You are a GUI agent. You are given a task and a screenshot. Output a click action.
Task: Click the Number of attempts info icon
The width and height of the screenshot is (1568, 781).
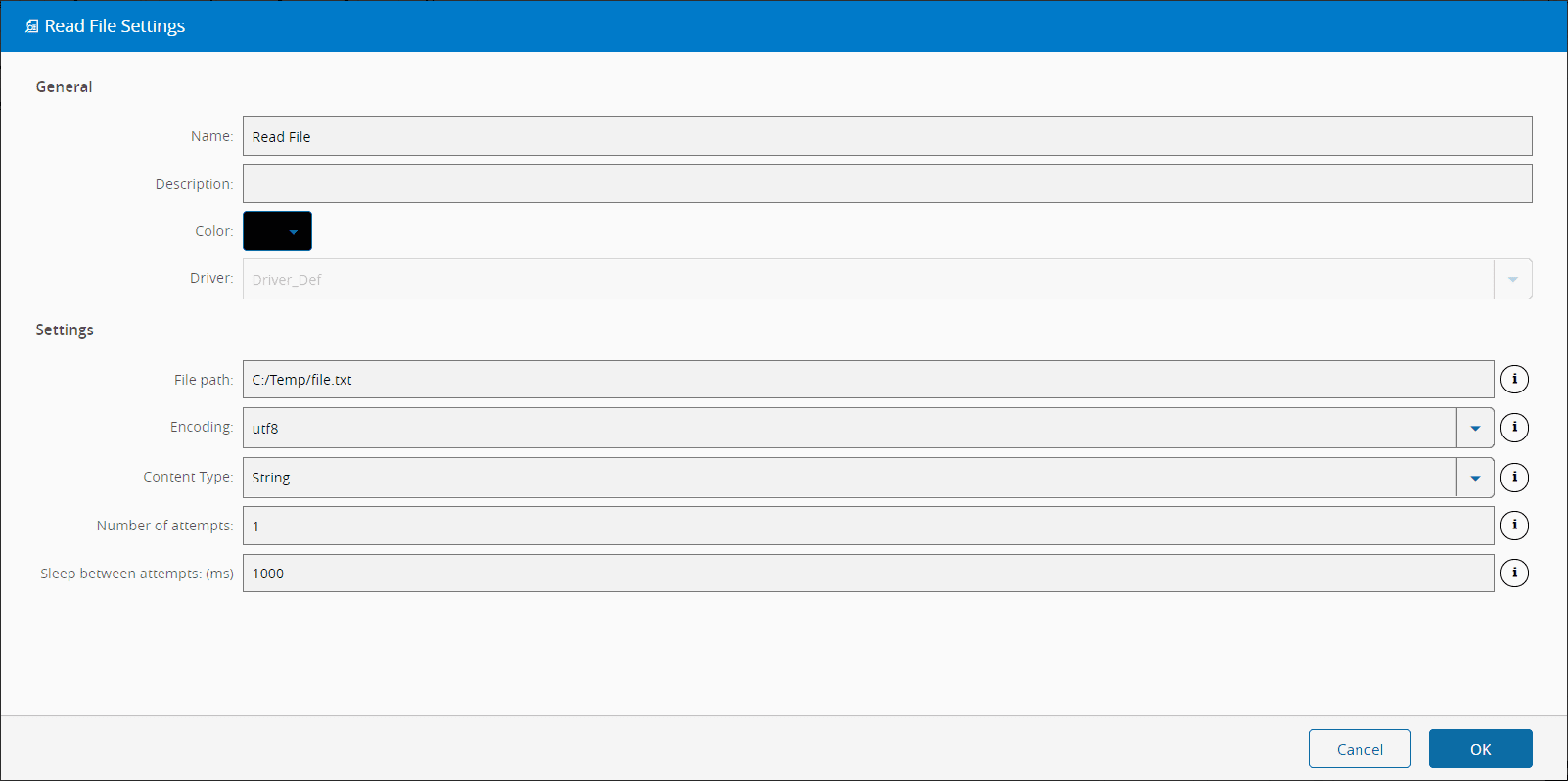[1514, 526]
